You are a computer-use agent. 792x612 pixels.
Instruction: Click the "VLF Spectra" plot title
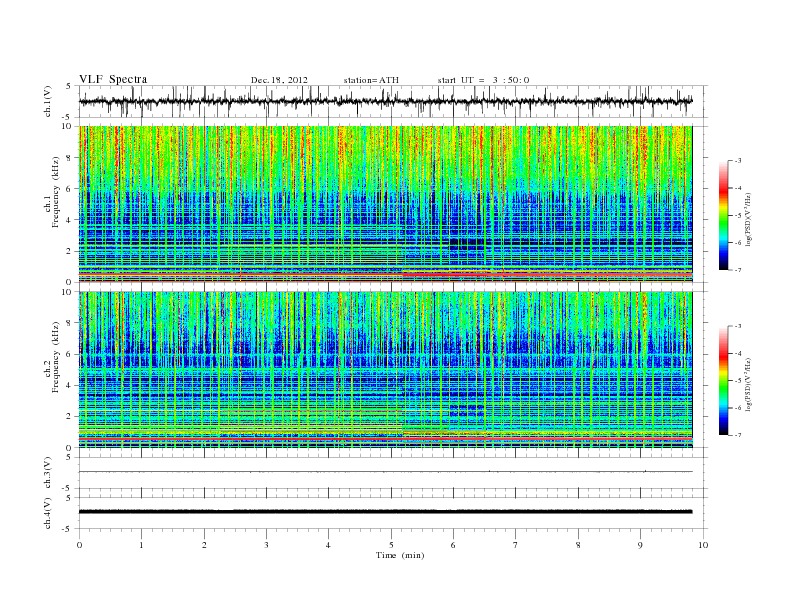click(x=113, y=79)
